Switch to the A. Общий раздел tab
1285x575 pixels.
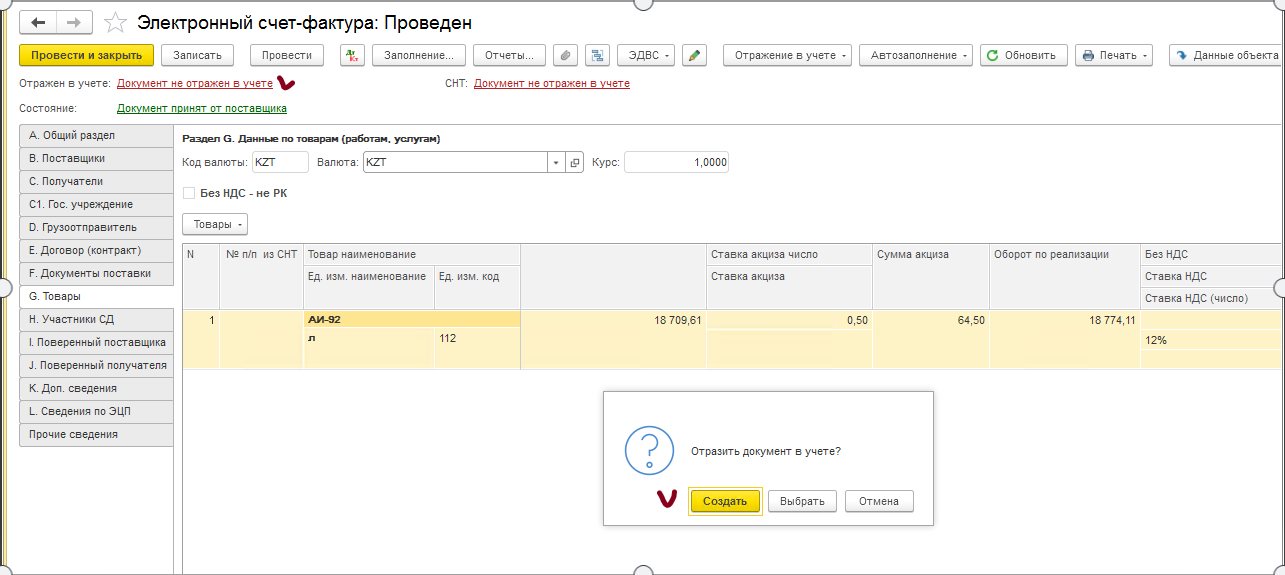[x=96, y=135]
